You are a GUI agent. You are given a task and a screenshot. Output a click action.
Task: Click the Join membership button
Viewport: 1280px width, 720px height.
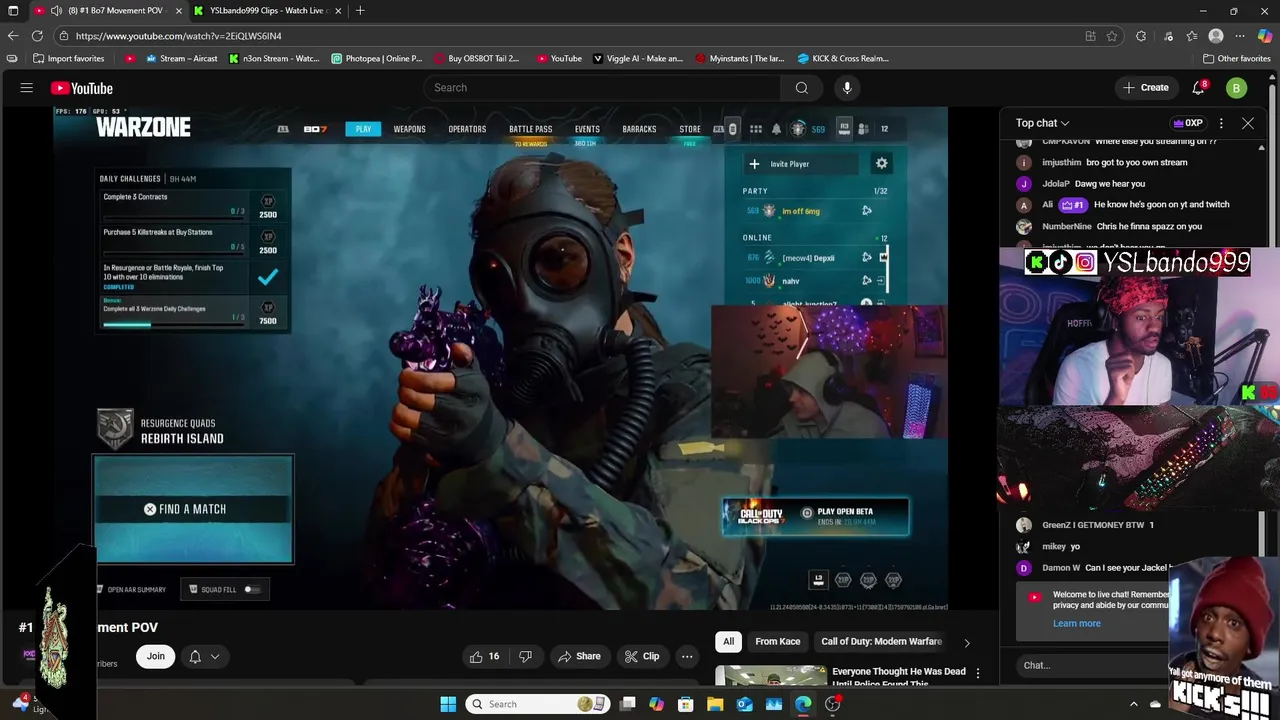(x=156, y=656)
